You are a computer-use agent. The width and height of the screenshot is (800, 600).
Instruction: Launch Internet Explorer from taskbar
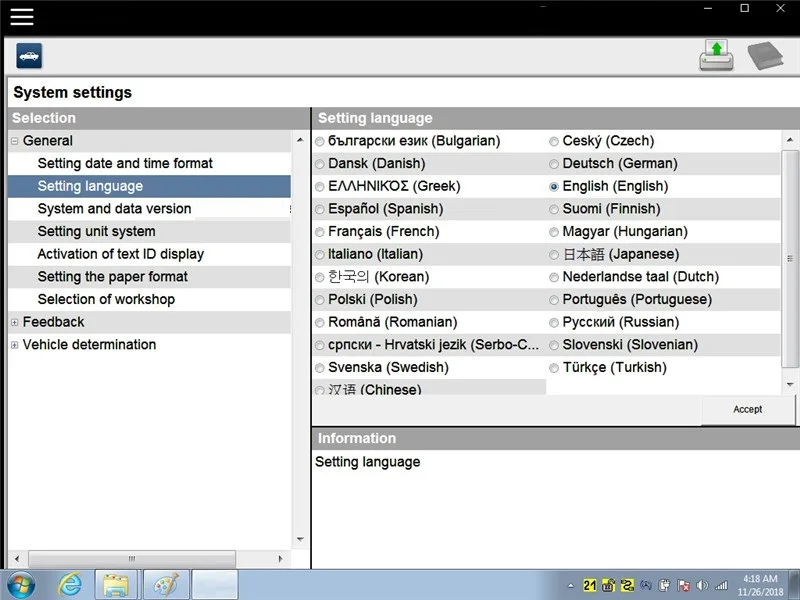point(70,584)
